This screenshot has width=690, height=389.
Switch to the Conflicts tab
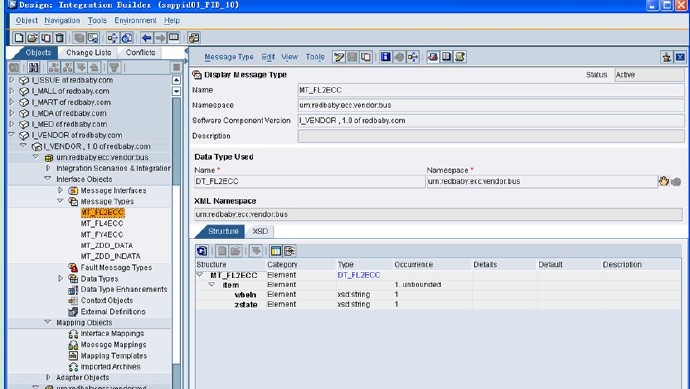tap(140, 52)
